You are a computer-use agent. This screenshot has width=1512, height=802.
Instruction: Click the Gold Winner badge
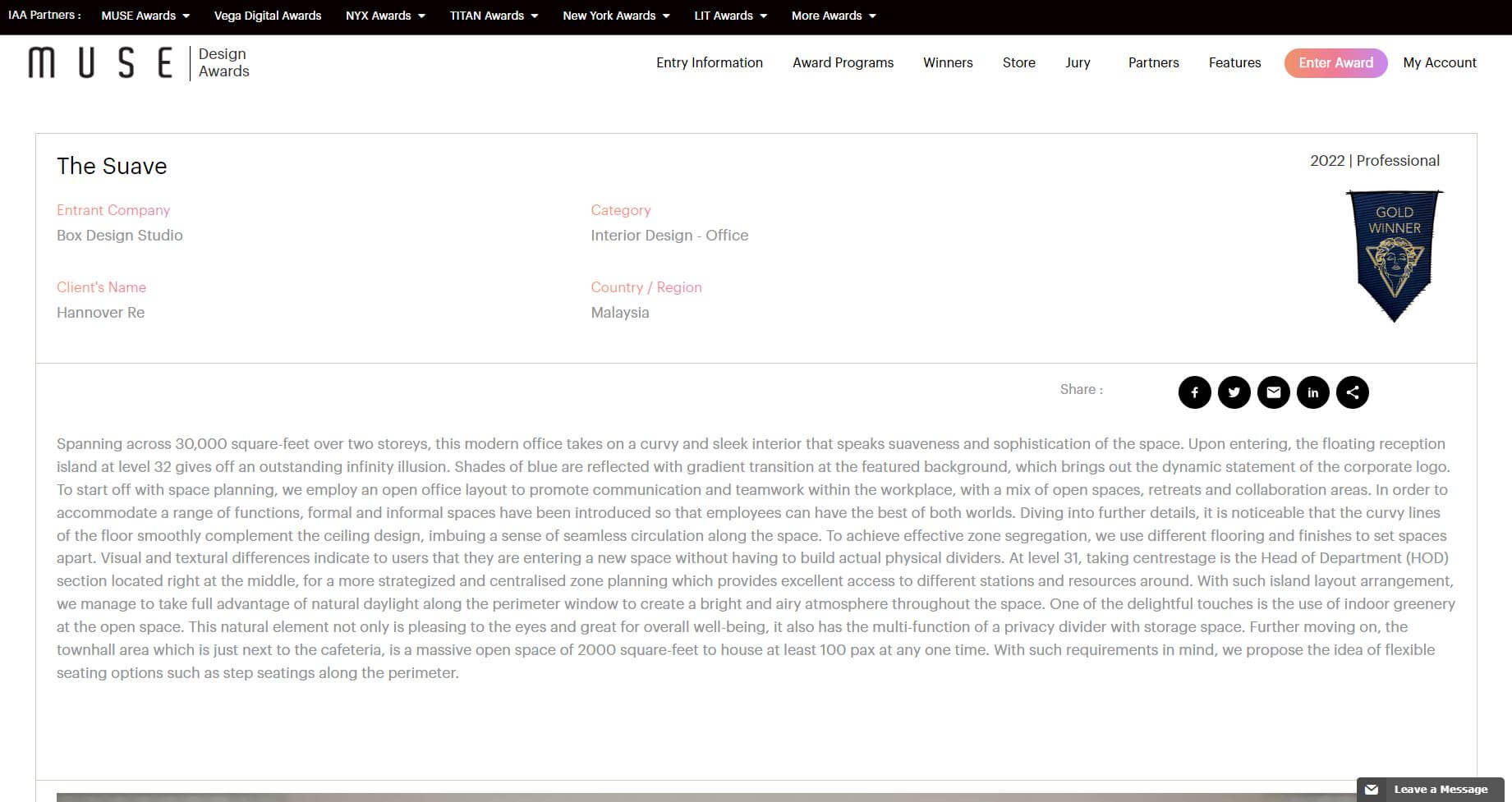pyautogui.click(x=1394, y=255)
